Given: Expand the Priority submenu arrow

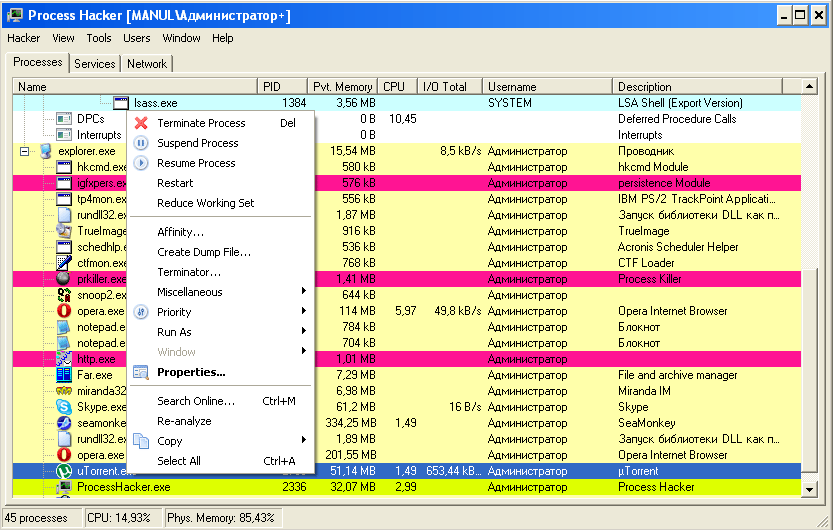Looking at the screenshot, I should pos(303,311).
